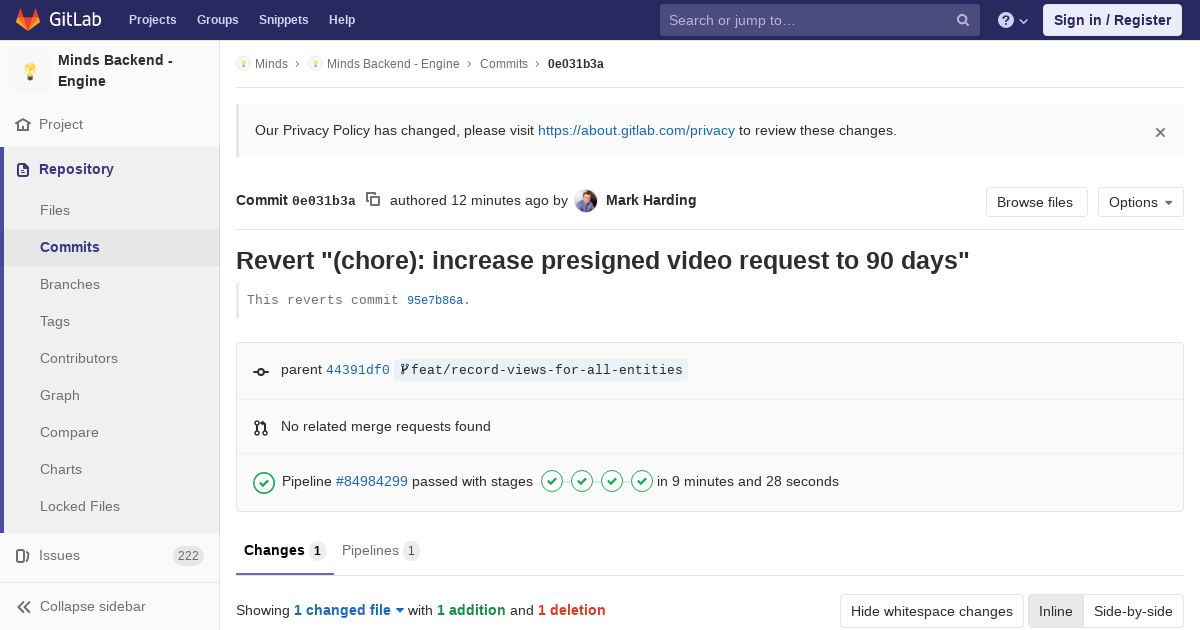Screen dimensions: 1200x630
Task: Click the 0e031b3a breadcrumb text
Action: click(x=576, y=64)
